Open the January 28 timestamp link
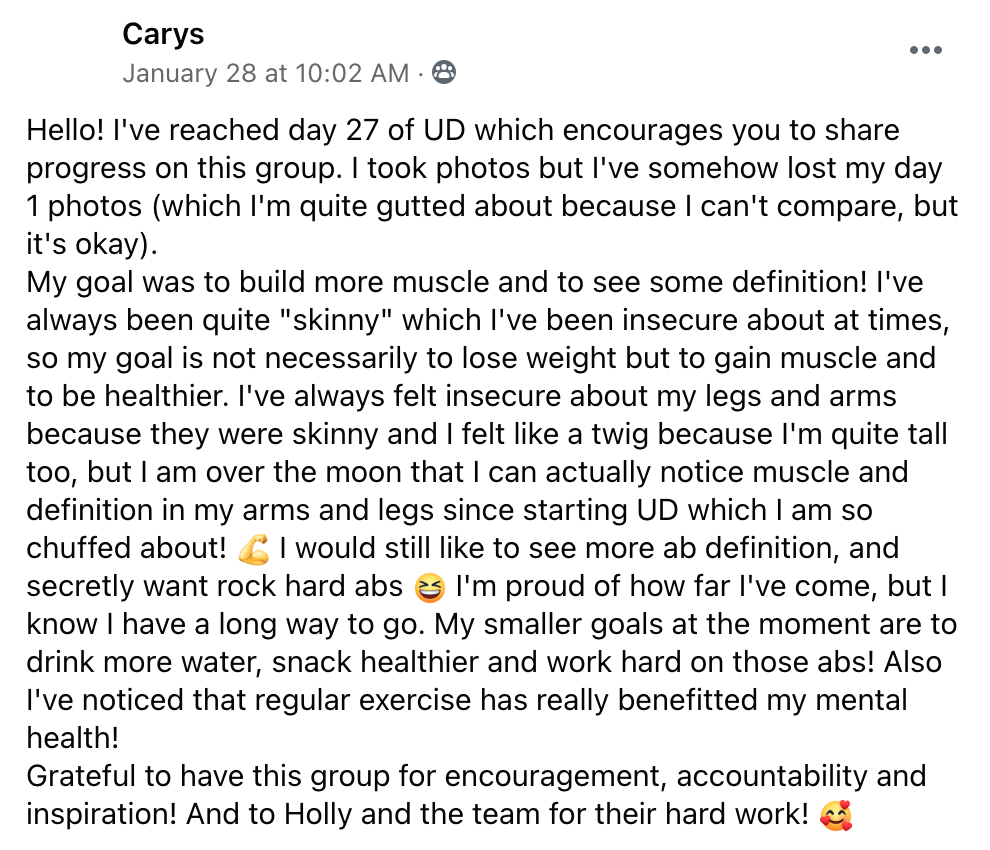This screenshot has width=990, height=850. point(265,73)
